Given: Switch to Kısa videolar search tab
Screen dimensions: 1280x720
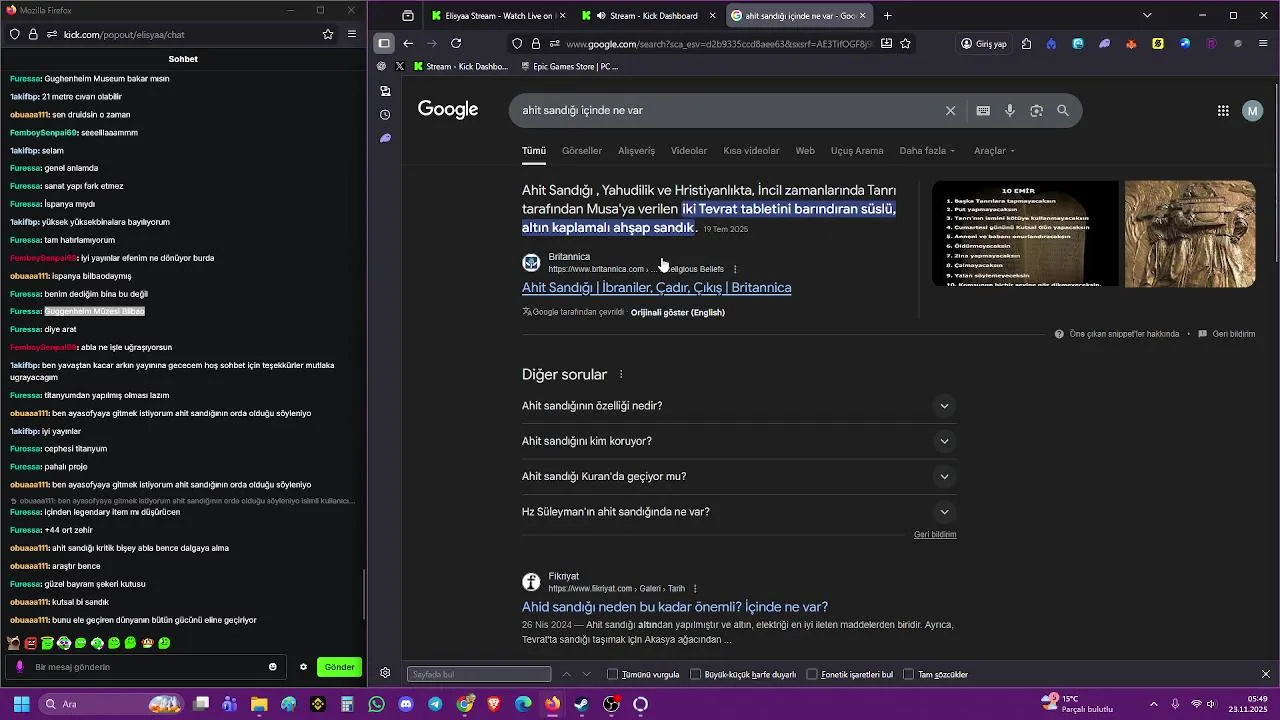Looking at the screenshot, I should click(751, 151).
